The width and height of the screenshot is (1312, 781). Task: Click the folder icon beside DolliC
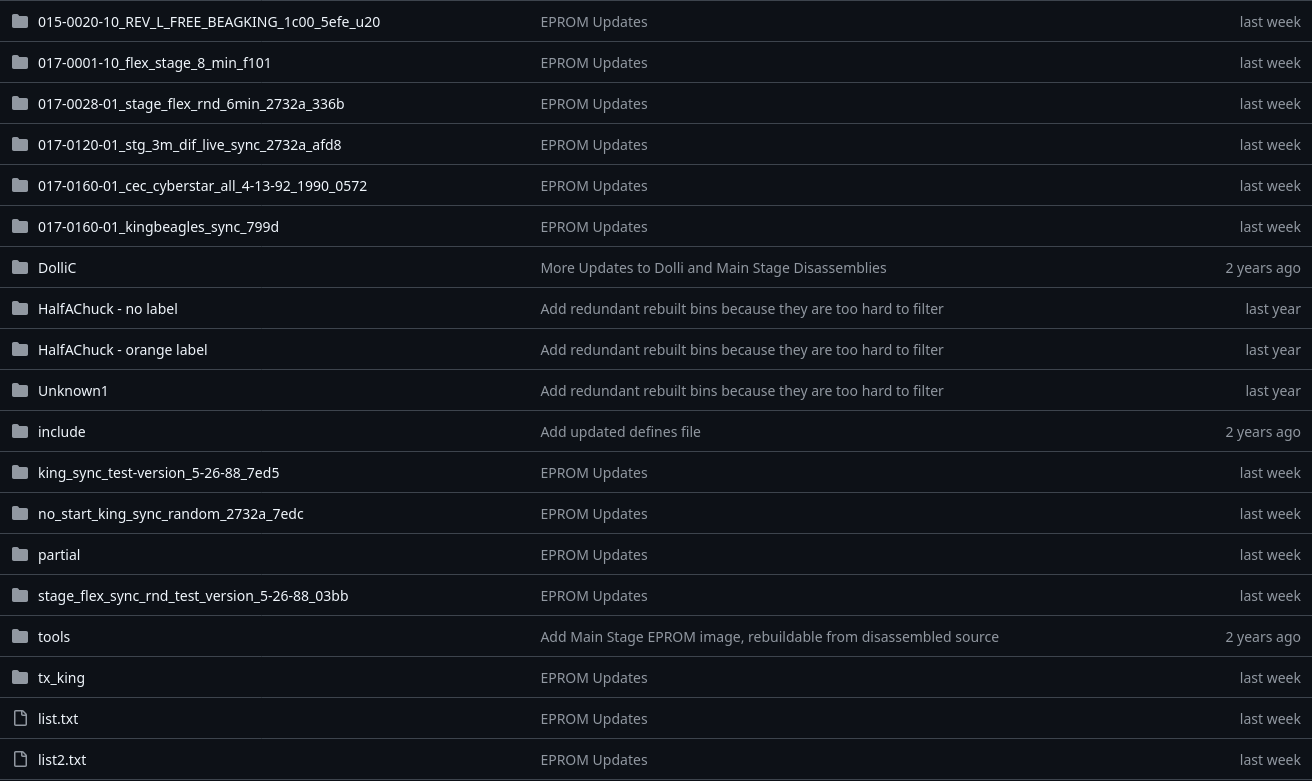click(x=20, y=267)
